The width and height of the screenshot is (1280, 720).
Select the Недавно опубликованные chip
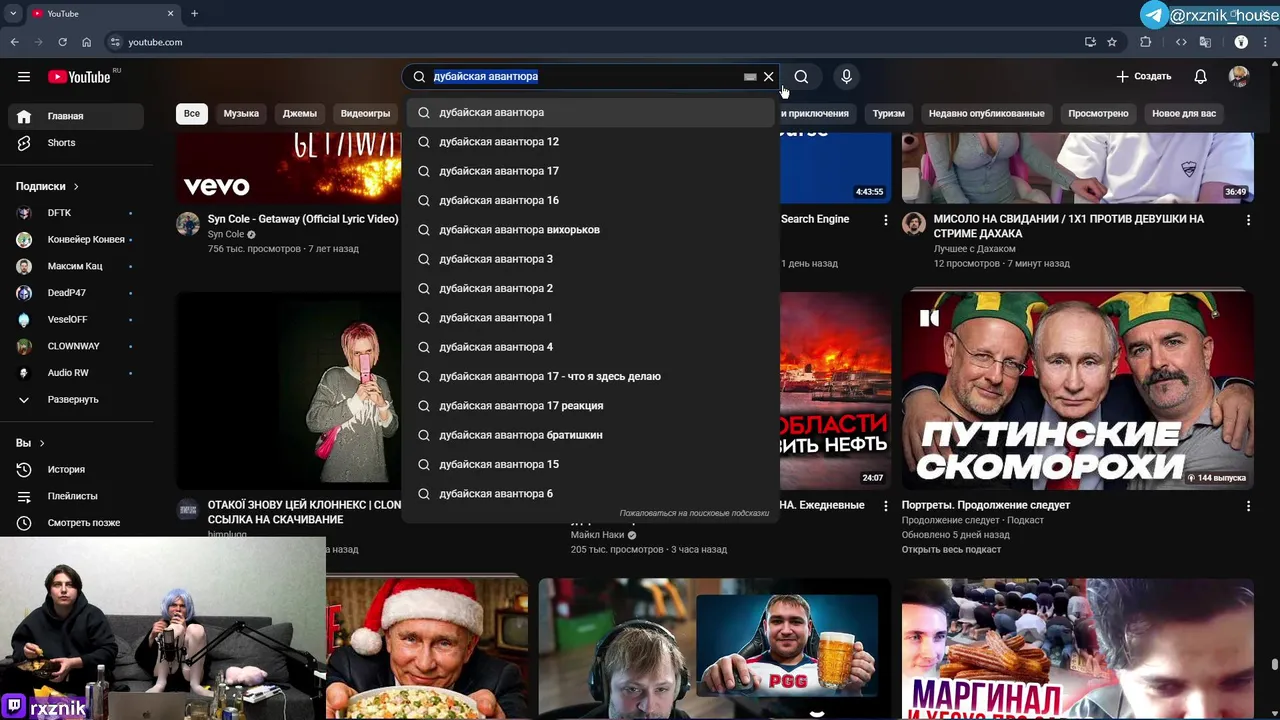point(986,114)
